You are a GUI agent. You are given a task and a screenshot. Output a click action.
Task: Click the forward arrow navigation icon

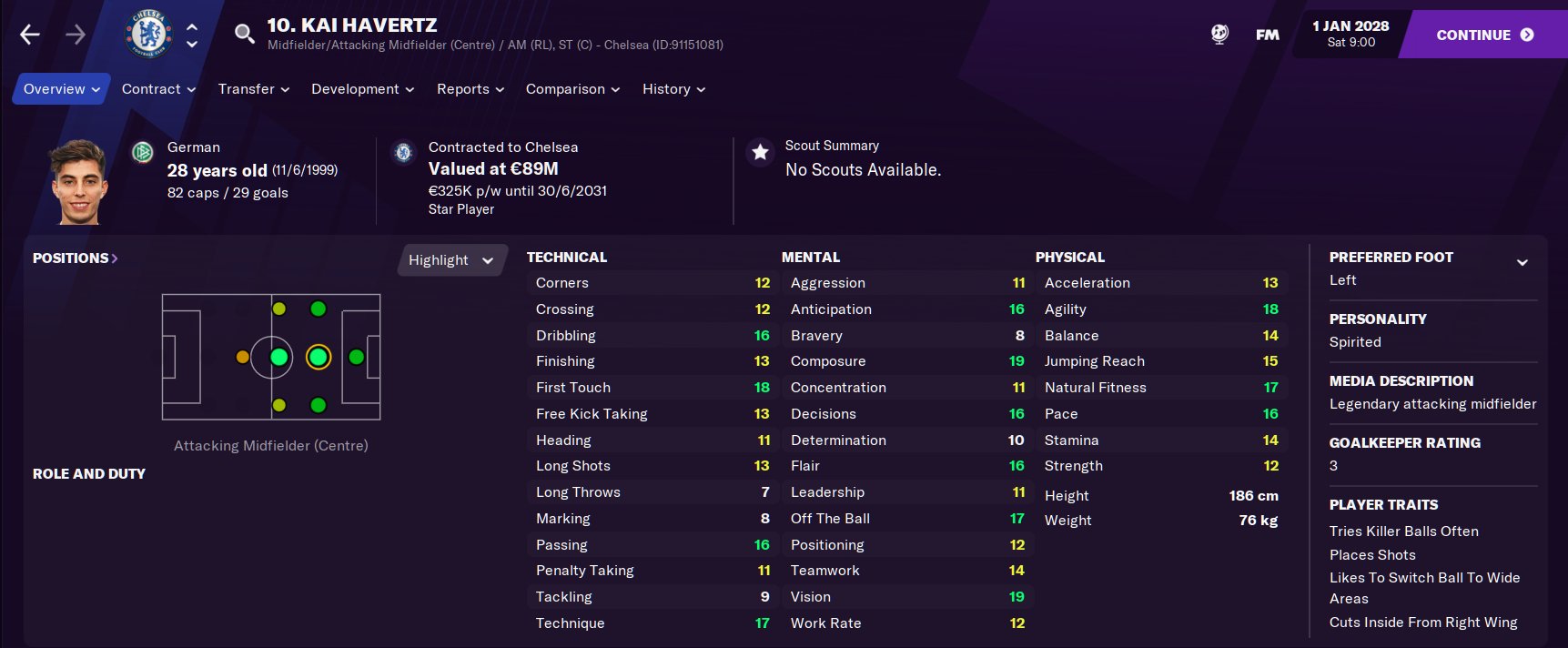click(x=76, y=35)
